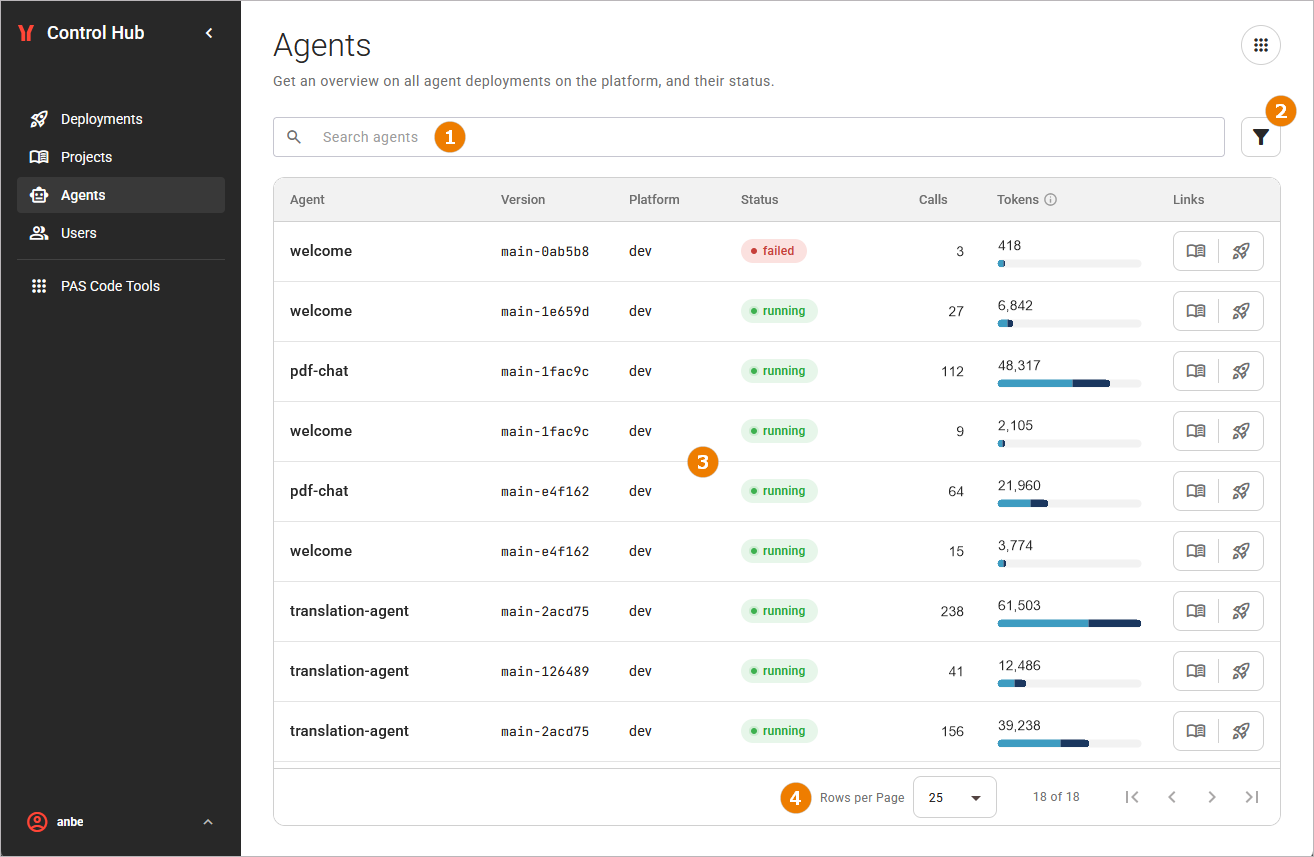The height and width of the screenshot is (857, 1314).
Task: Click the Version column header
Action: pos(523,200)
